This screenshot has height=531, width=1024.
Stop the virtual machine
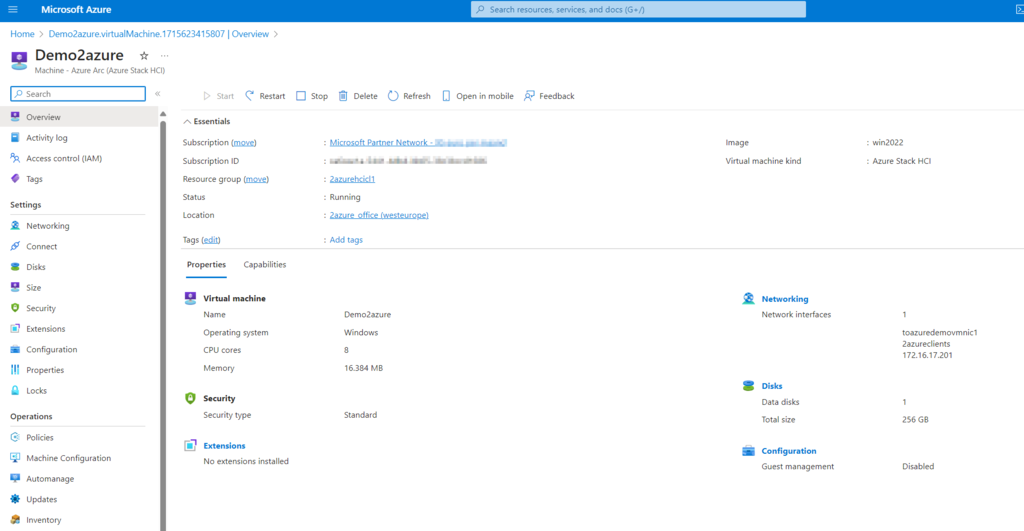click(x=312, y=96)
